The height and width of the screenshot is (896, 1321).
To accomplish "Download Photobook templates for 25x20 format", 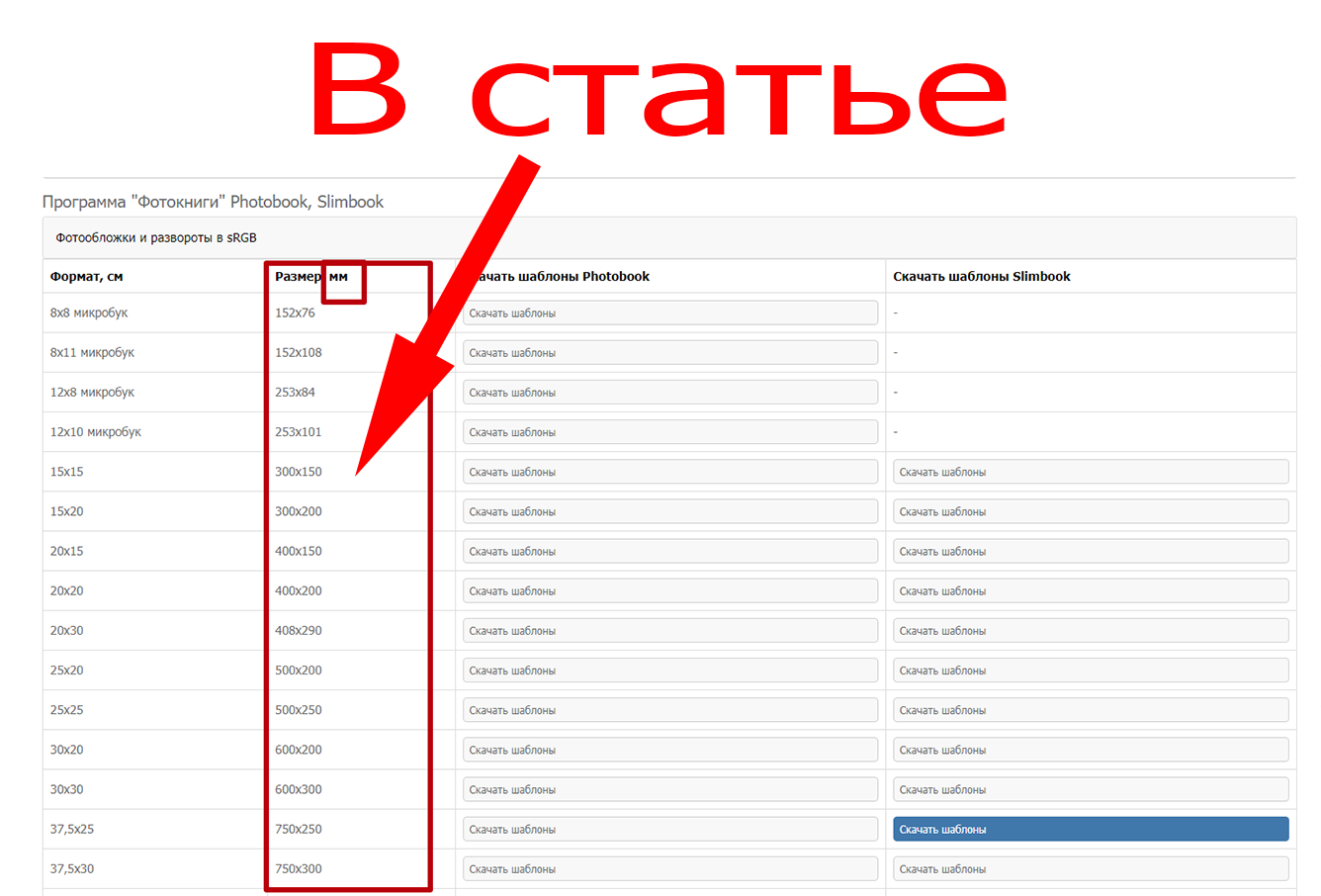I will [669, 671].
